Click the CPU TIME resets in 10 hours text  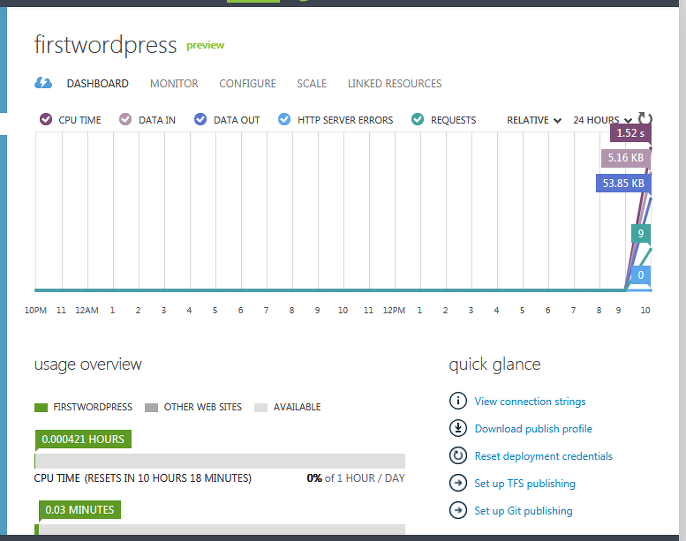click(x=143, y=478)
